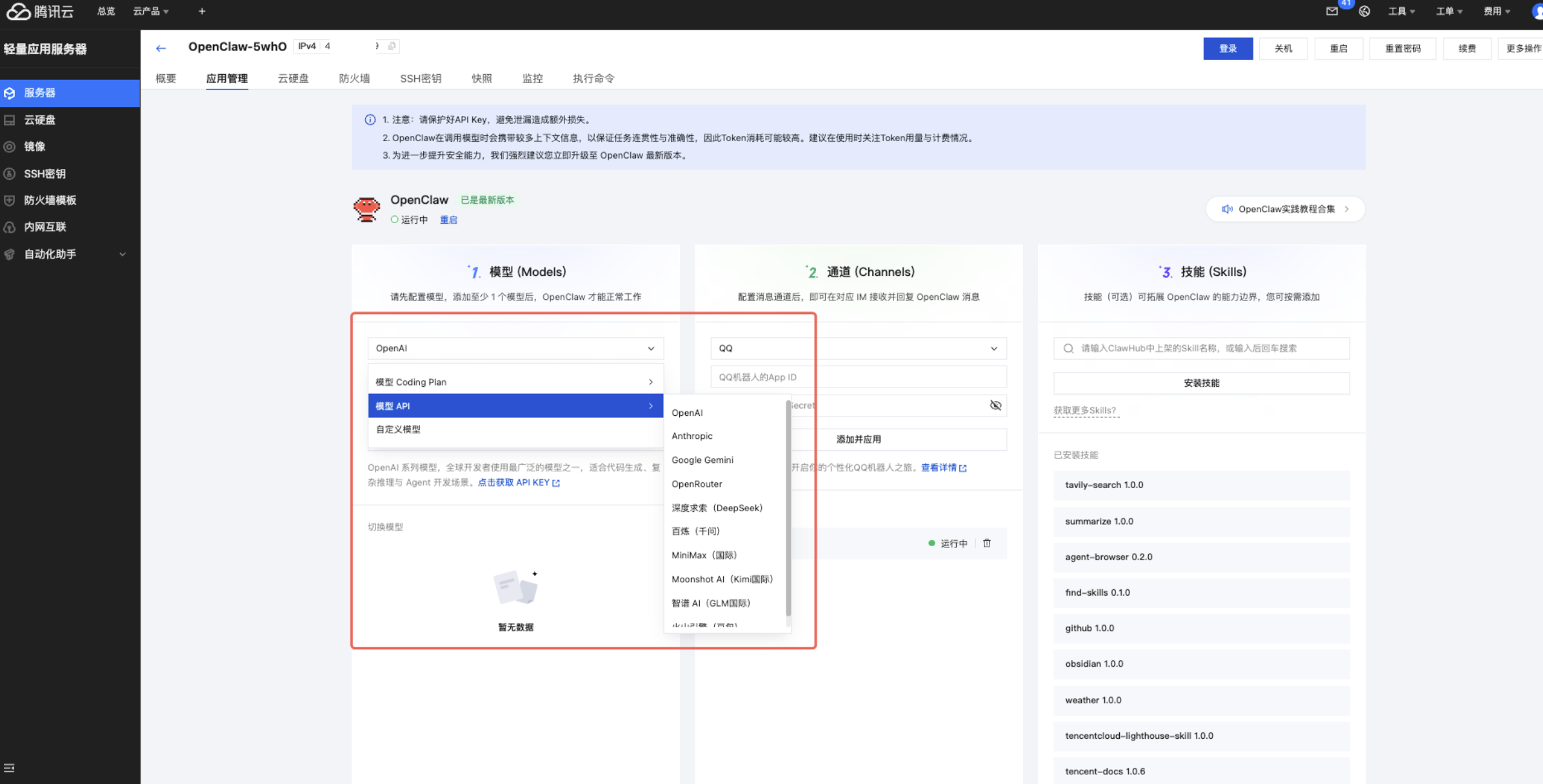Screen dimensions: 1543x784
Task: Switch to the 防火墙 tab
Action: (354, 79)
